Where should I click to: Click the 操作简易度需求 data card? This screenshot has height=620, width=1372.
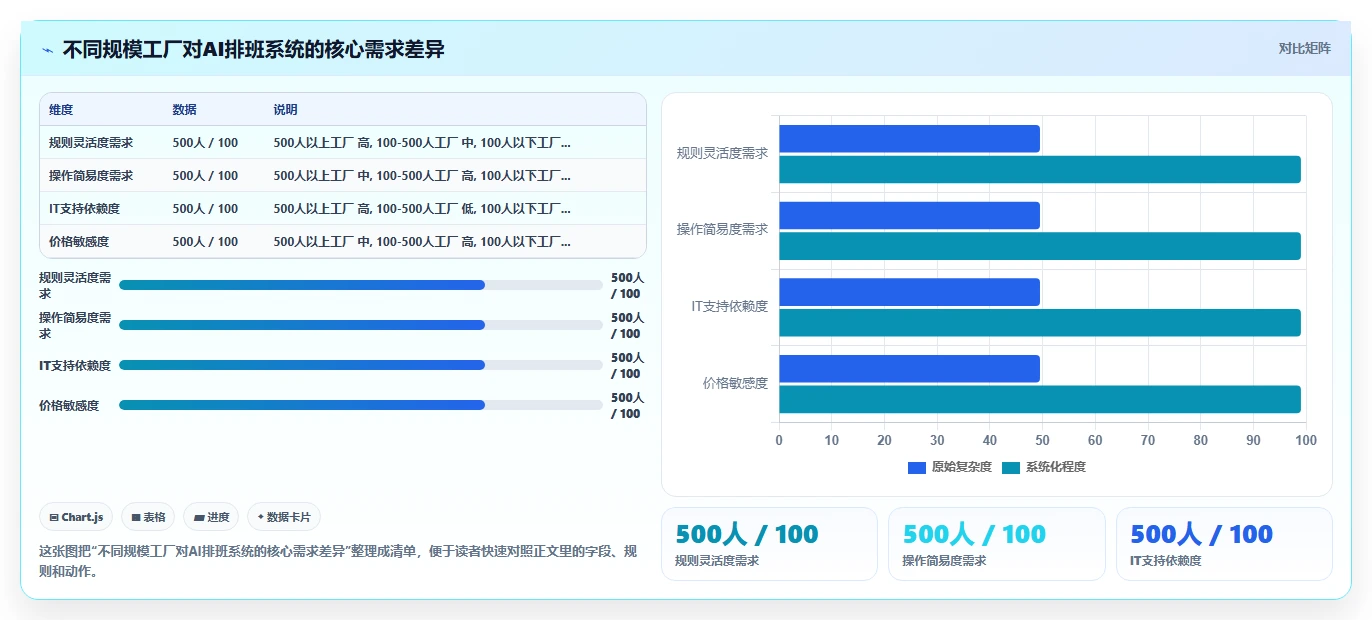[996, 544]
